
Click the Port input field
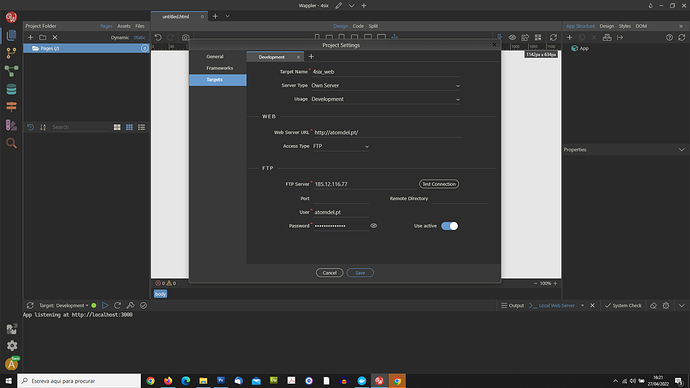341,198
